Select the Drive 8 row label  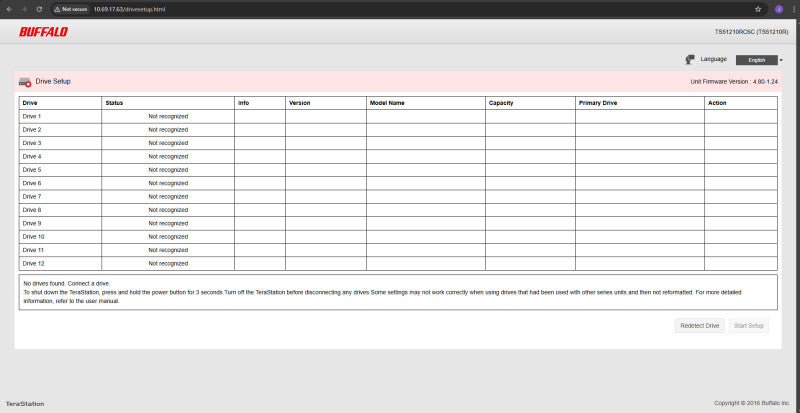(32, 210)
